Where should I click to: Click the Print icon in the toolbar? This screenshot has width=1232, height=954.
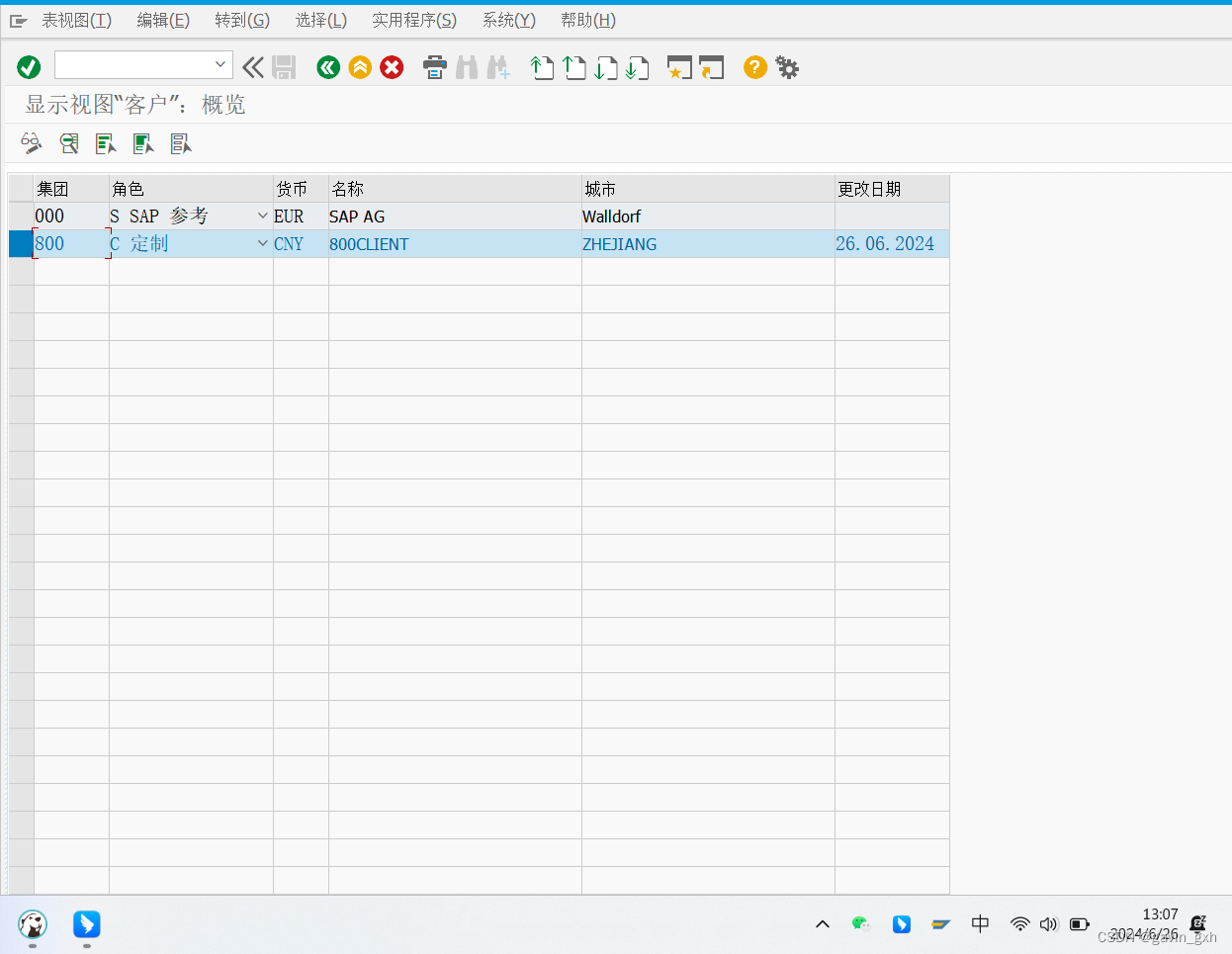[435, 67]
